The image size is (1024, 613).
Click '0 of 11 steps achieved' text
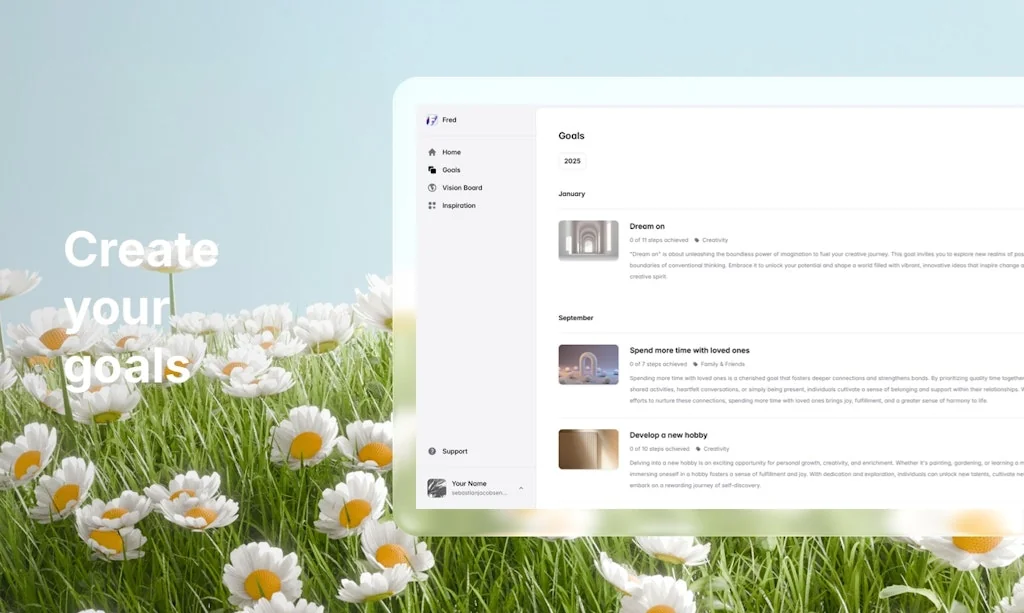point(659,240)
